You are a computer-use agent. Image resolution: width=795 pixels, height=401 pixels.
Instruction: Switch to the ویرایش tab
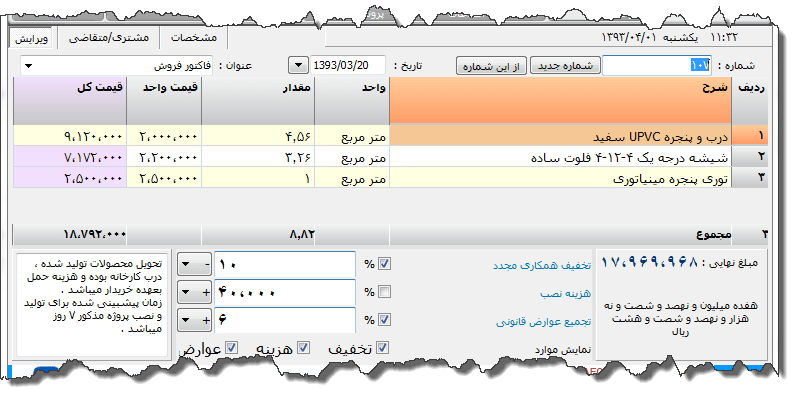tap(32, 39)
